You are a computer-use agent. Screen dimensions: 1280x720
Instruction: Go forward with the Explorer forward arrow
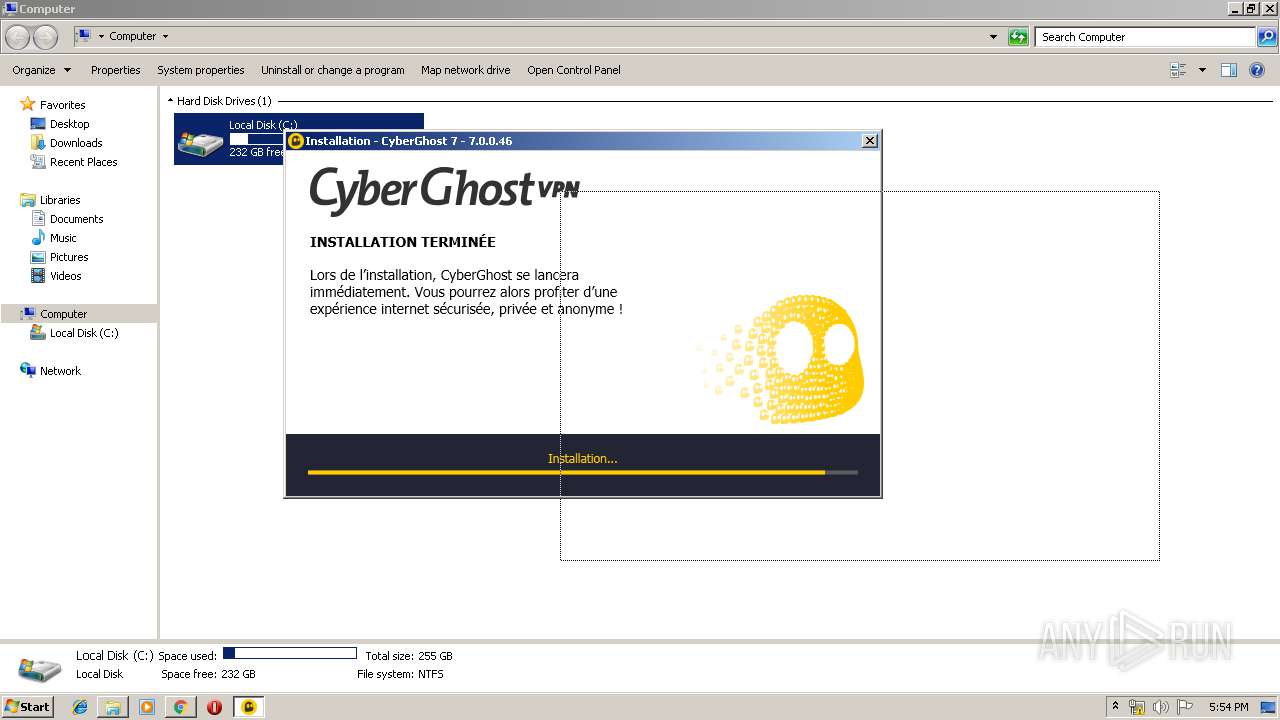click(46, 37)
